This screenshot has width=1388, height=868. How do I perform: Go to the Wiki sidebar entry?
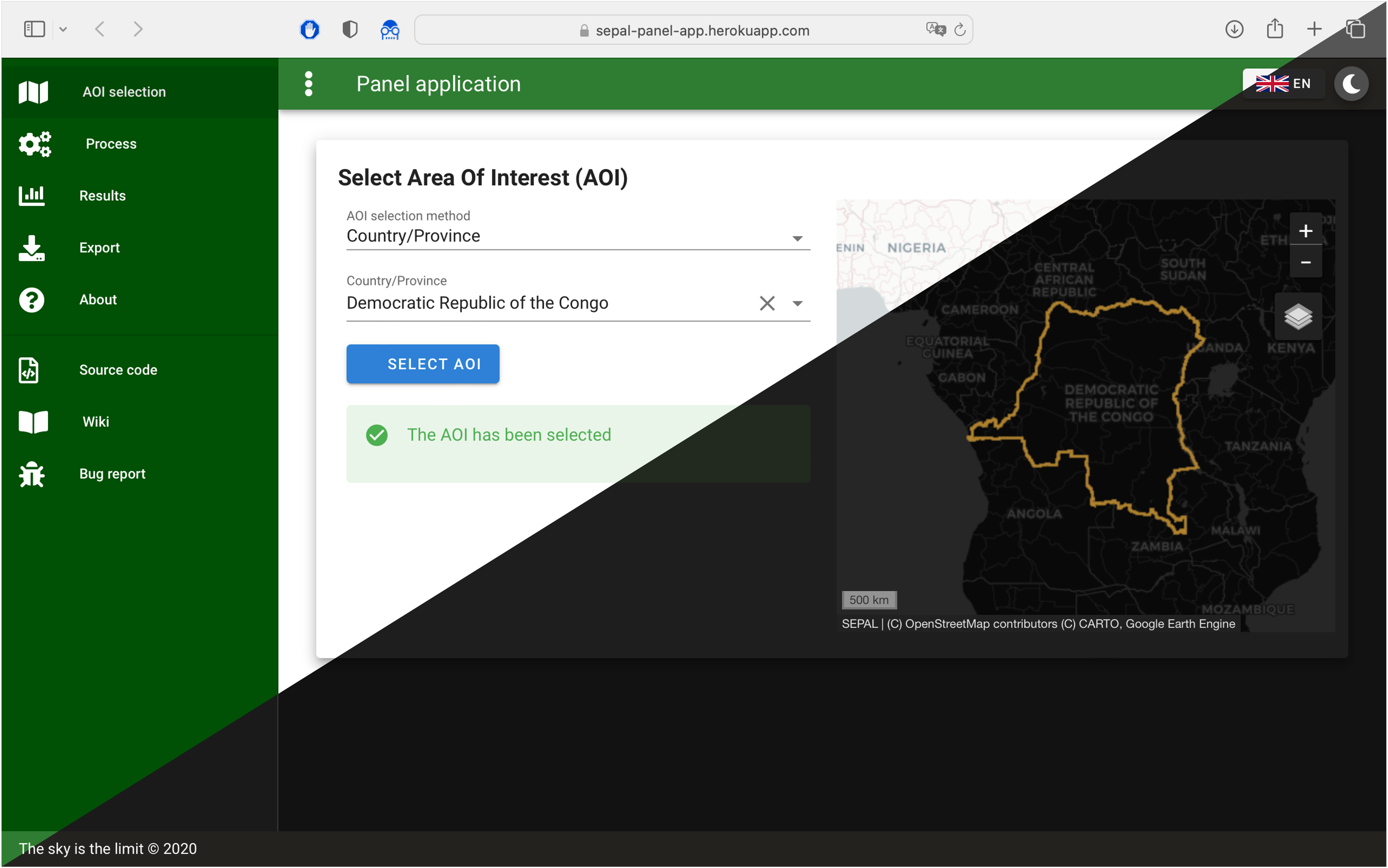tap(95, 422)
